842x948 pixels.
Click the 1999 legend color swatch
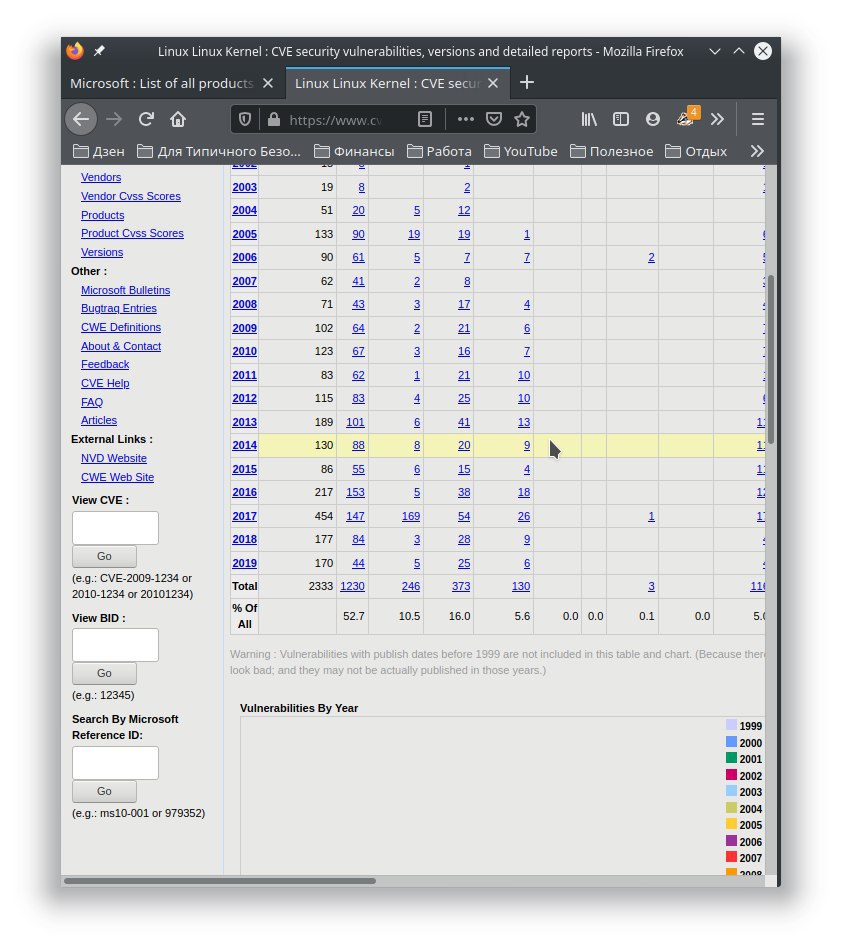(x=731, y=725)
